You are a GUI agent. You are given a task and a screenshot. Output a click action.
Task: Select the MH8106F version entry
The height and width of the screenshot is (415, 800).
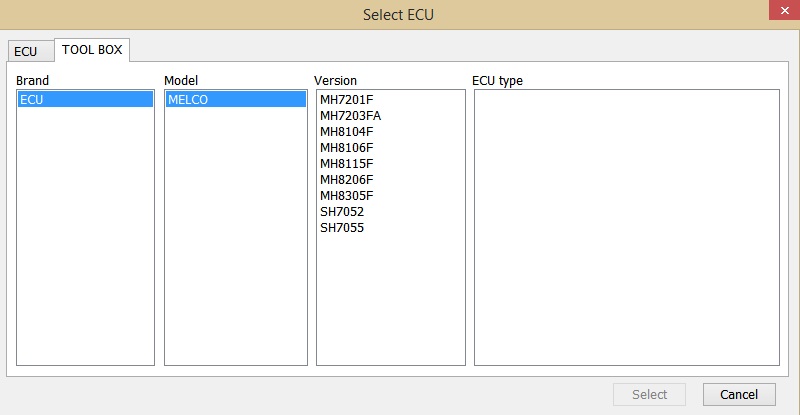346,147
